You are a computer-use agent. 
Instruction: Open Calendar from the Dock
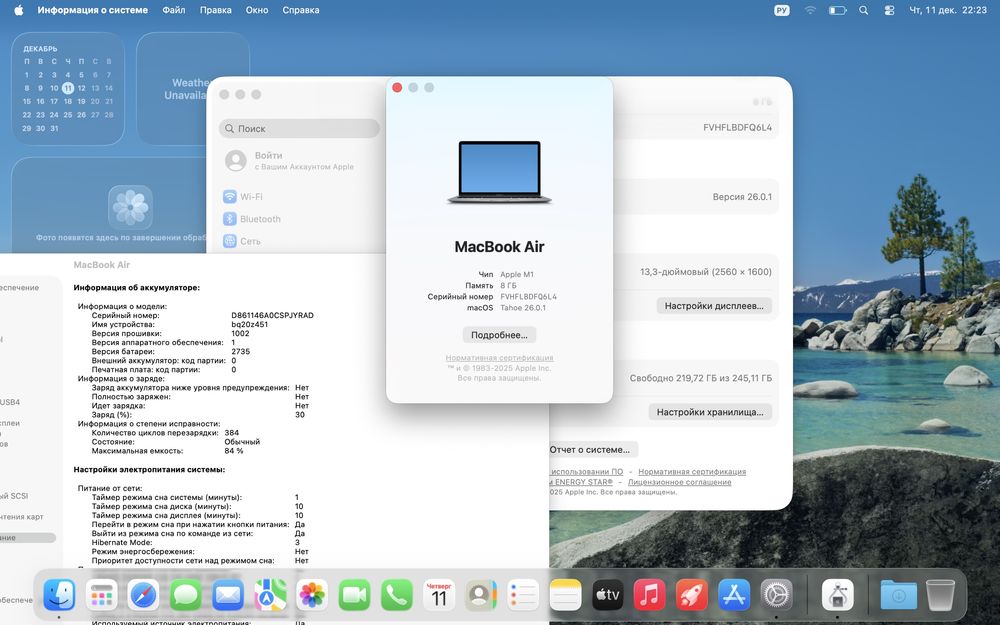(x=439, y=595)
